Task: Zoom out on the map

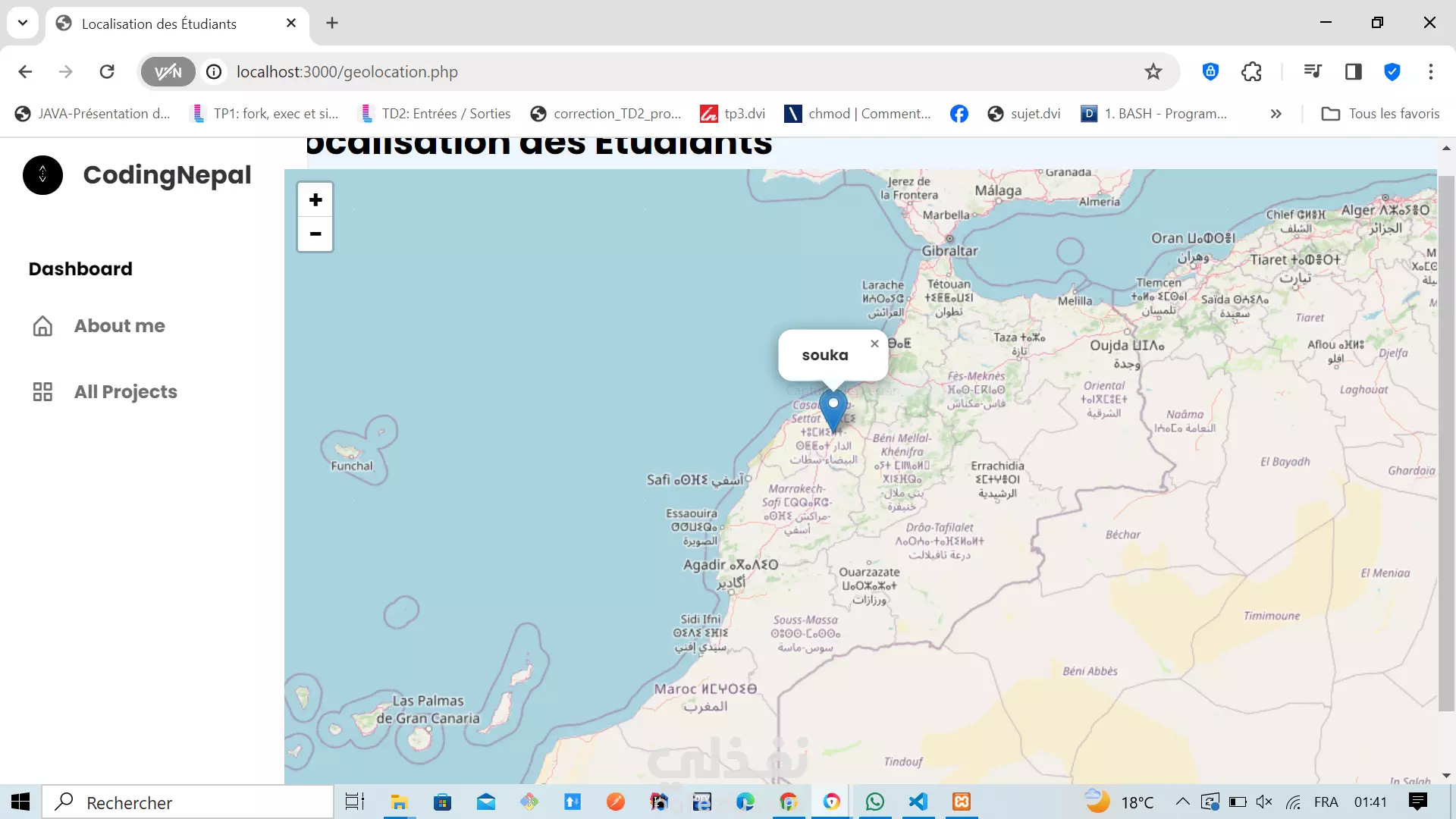Action: click(315, 234)
